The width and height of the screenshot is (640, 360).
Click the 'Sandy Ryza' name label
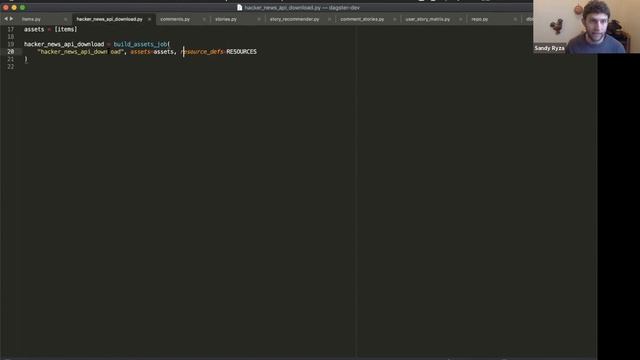tap(549, 48)
